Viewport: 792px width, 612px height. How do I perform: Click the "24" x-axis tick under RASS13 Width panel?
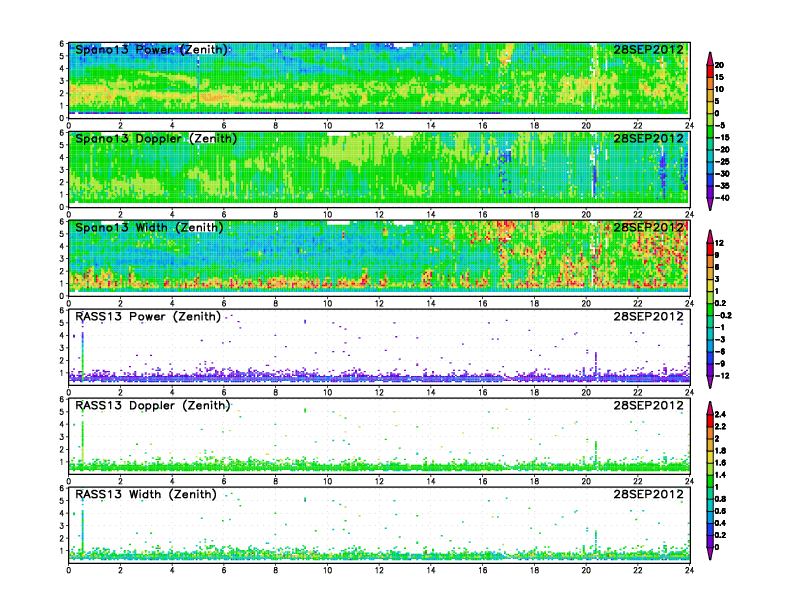click(x=689, y=570)
